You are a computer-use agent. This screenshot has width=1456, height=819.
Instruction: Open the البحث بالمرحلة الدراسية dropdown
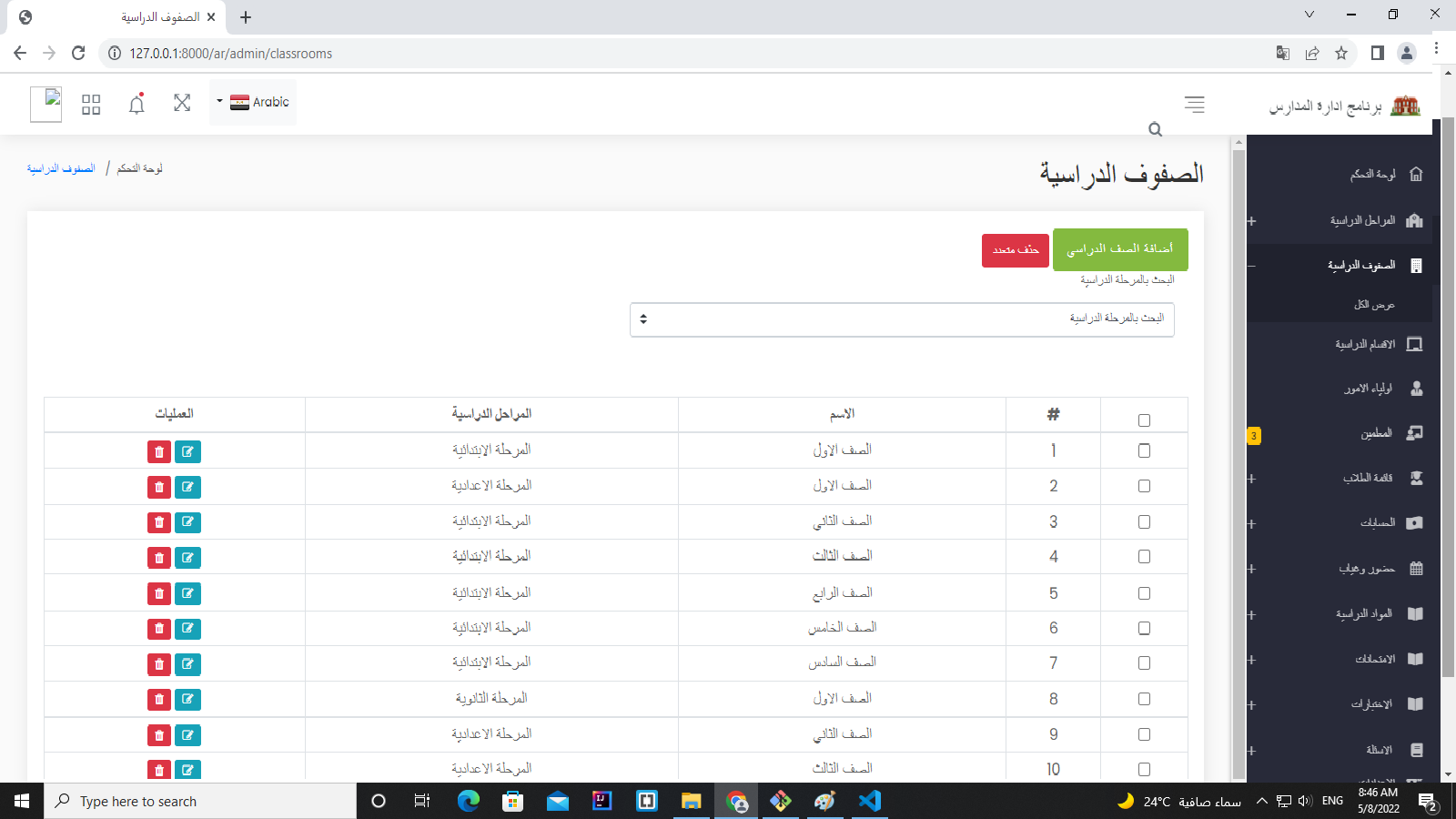pos(901,319)
